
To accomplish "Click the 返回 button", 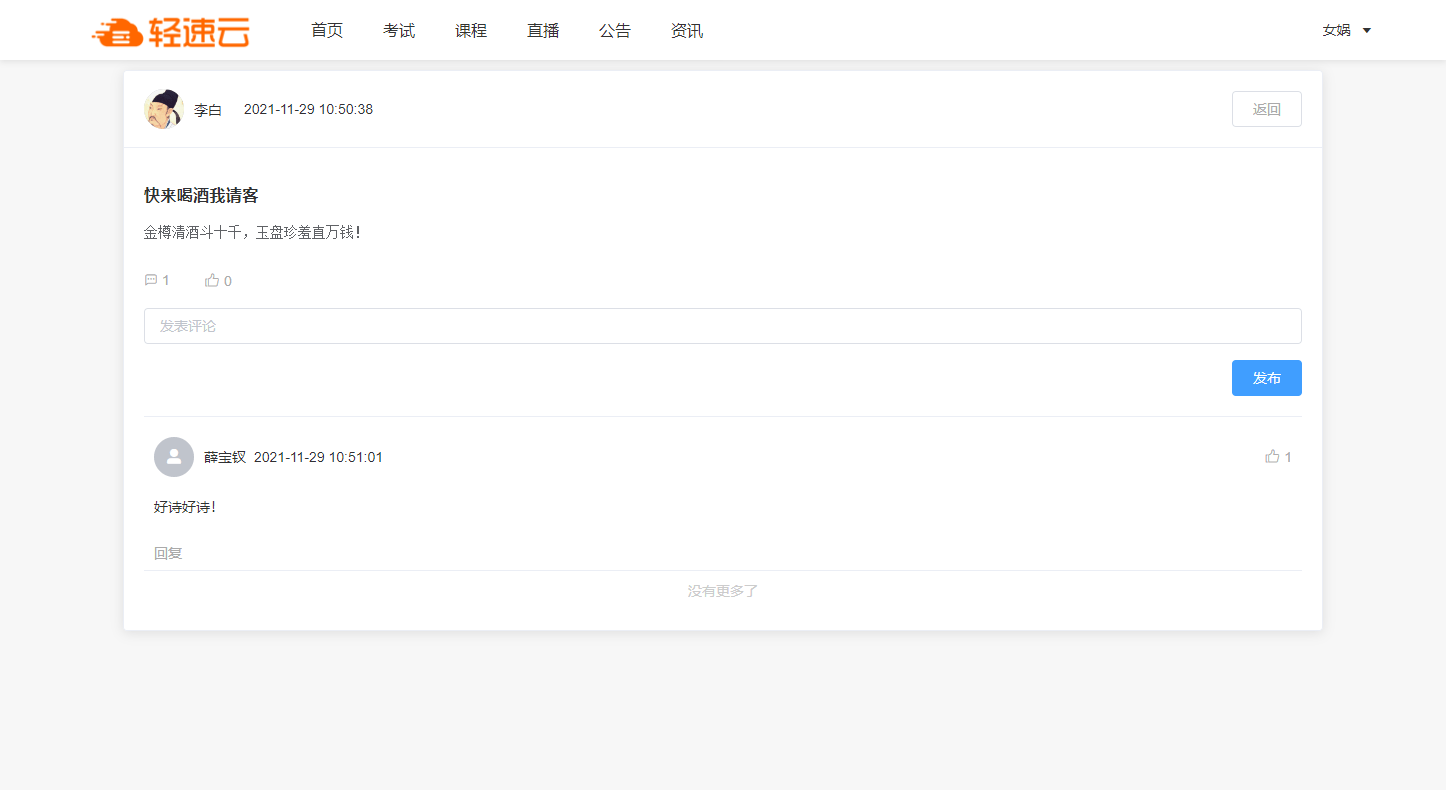I will pos(1266,109).
